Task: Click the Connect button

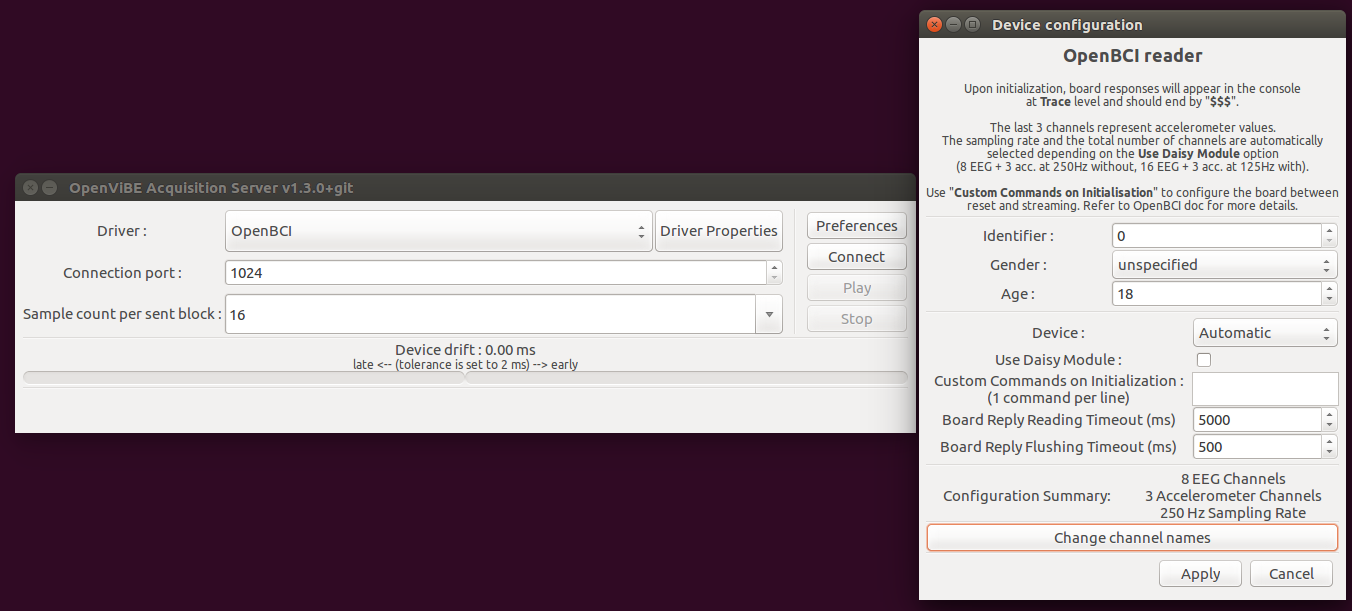Action: click(857, 257)
